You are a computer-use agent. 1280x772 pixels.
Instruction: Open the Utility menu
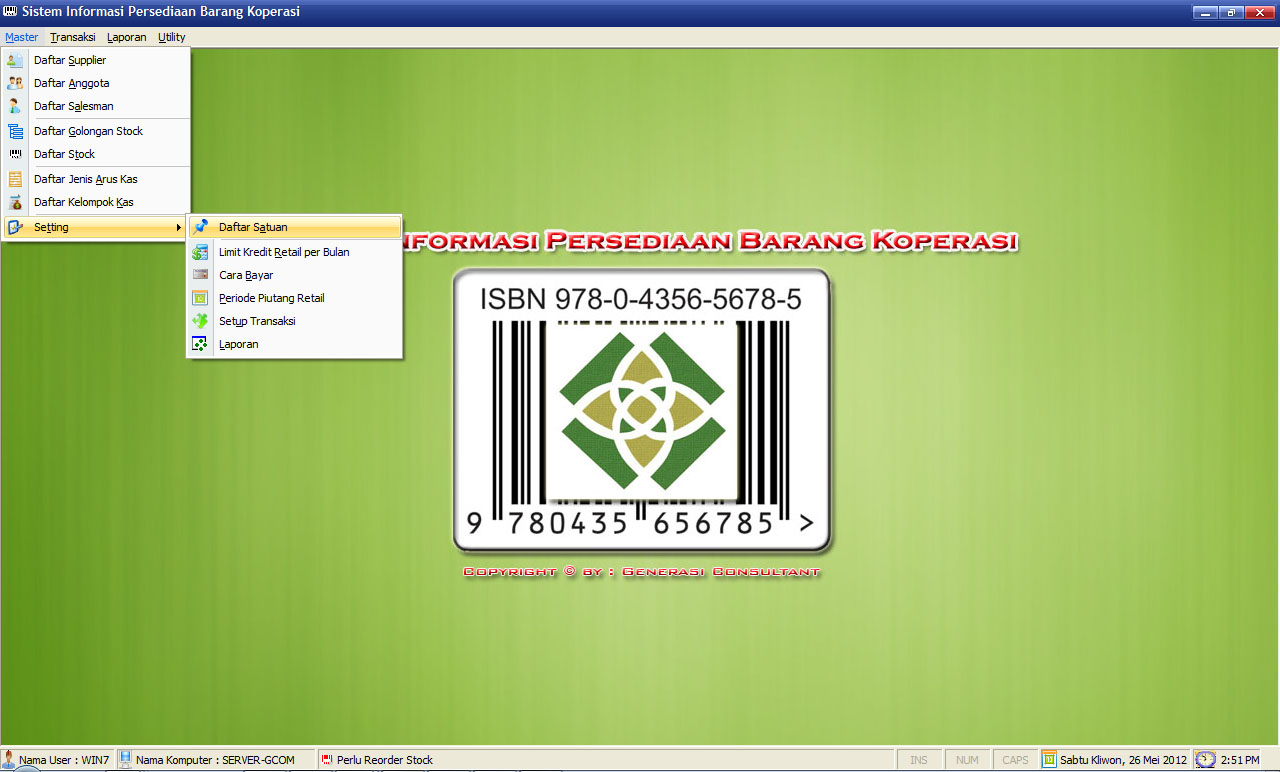point(171,37)
